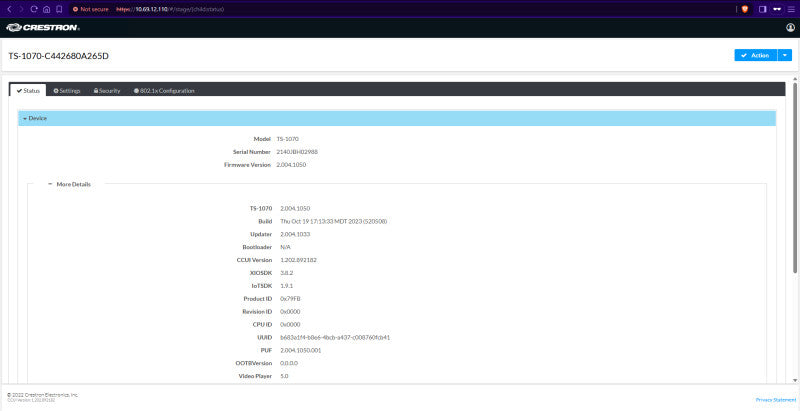Open the 802.1x Configuration tab
Image resolution: width=800 pixels, height=411 pixels.
pos(164,91)
